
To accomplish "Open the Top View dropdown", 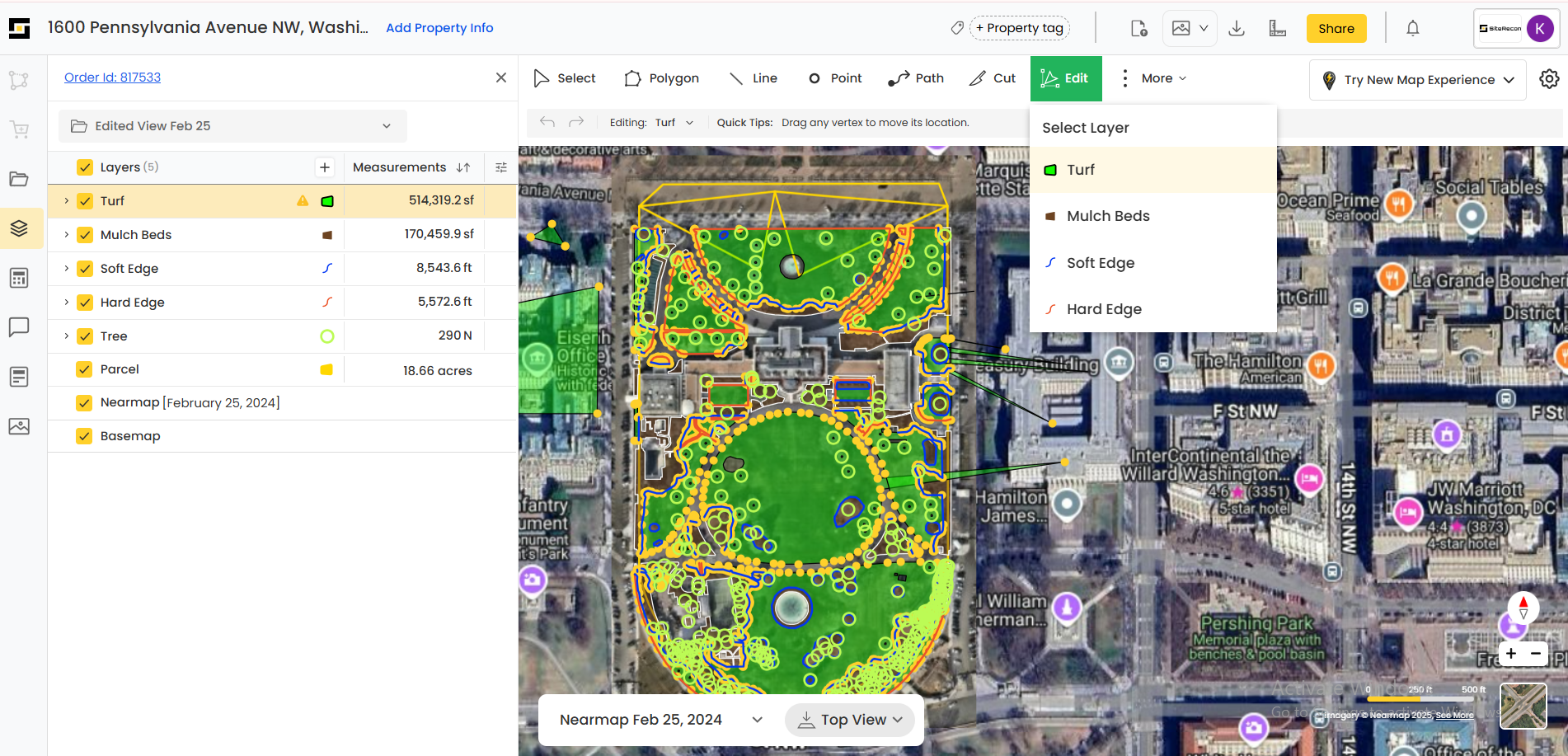I will click(x=850, y=720).
